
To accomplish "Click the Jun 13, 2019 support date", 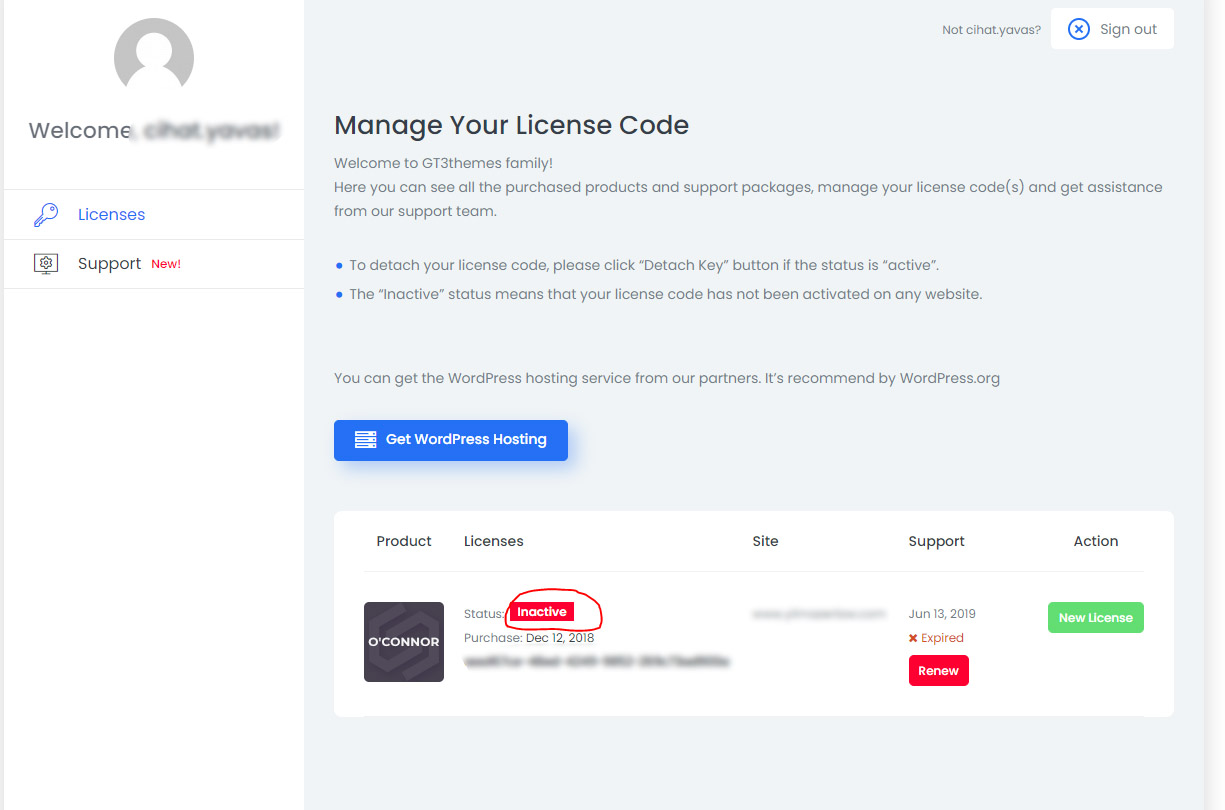I will 941,614.
